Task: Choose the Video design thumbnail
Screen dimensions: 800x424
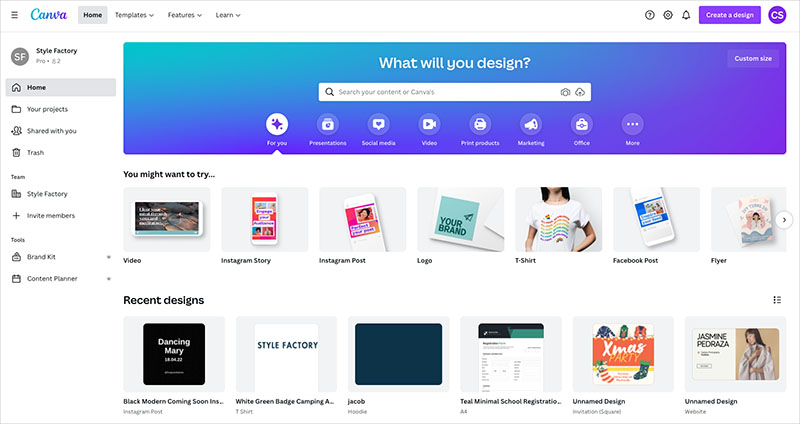Action: pos(167,219)
